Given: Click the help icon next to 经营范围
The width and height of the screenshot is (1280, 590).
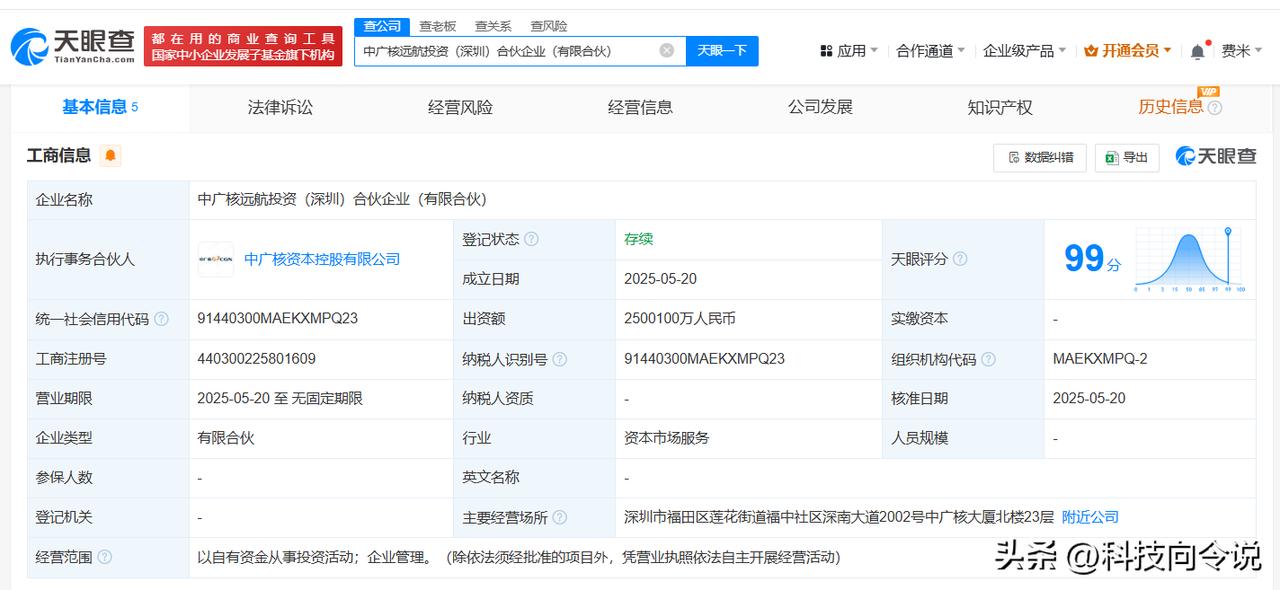Looking at the screenshot, I should point(104,557).
